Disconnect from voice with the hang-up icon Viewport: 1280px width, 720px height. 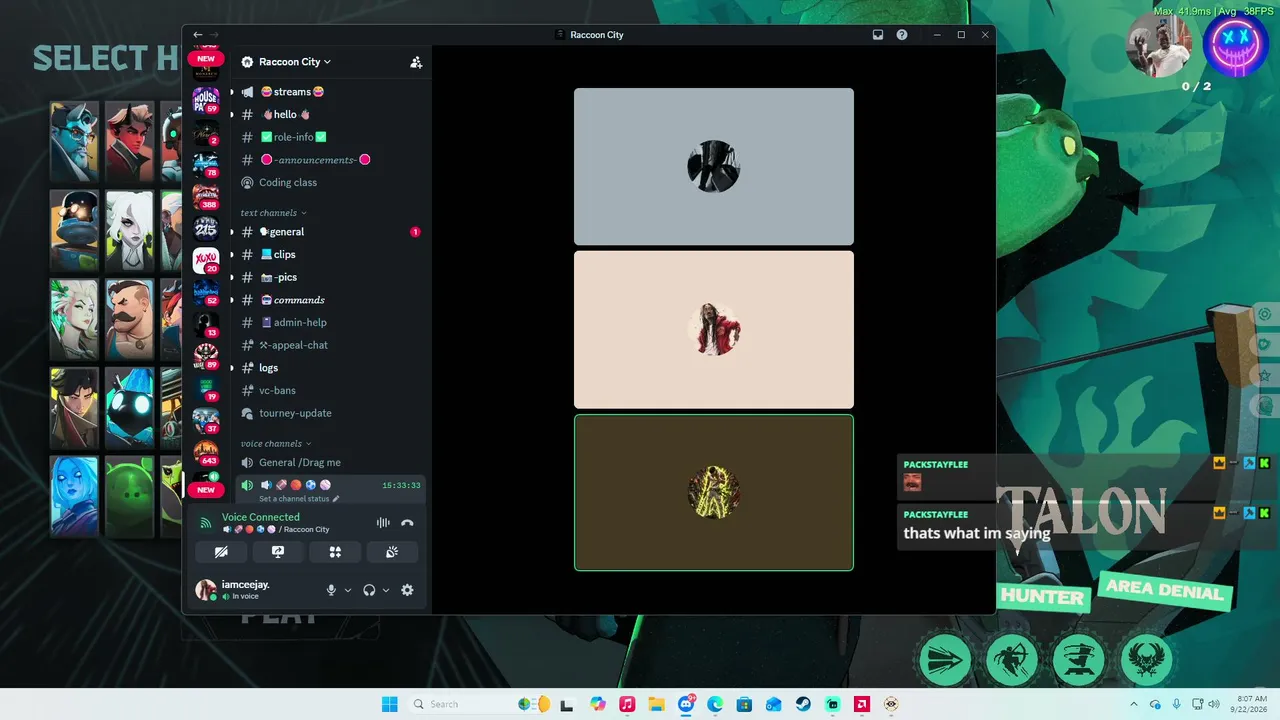click(407, 522)
